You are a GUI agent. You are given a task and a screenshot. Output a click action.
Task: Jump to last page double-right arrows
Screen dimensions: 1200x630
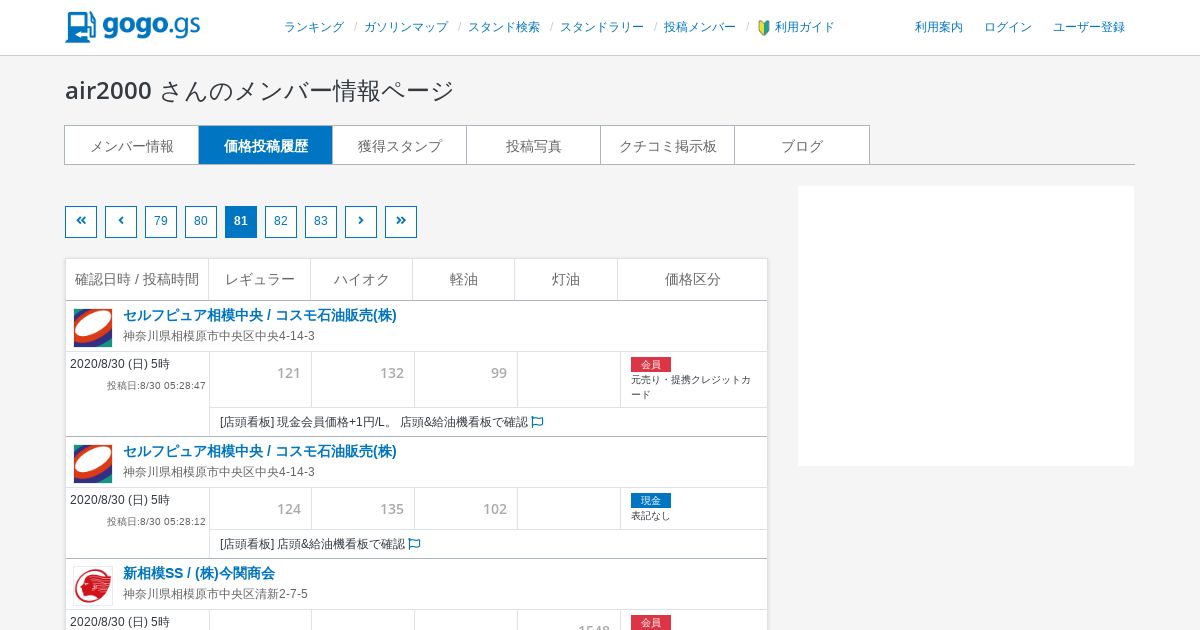(401, 222)
